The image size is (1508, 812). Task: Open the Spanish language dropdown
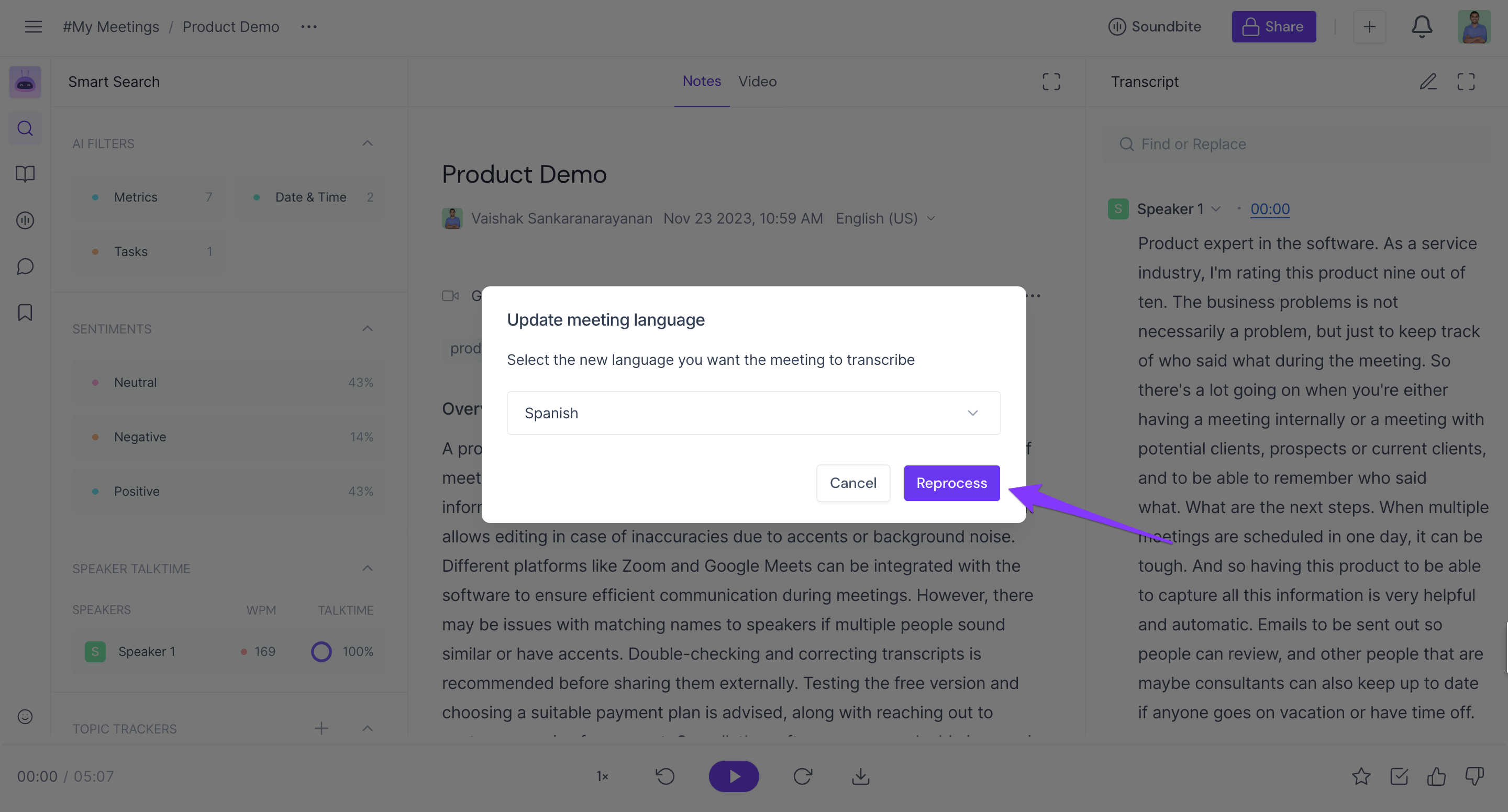(x=753, y=413)
